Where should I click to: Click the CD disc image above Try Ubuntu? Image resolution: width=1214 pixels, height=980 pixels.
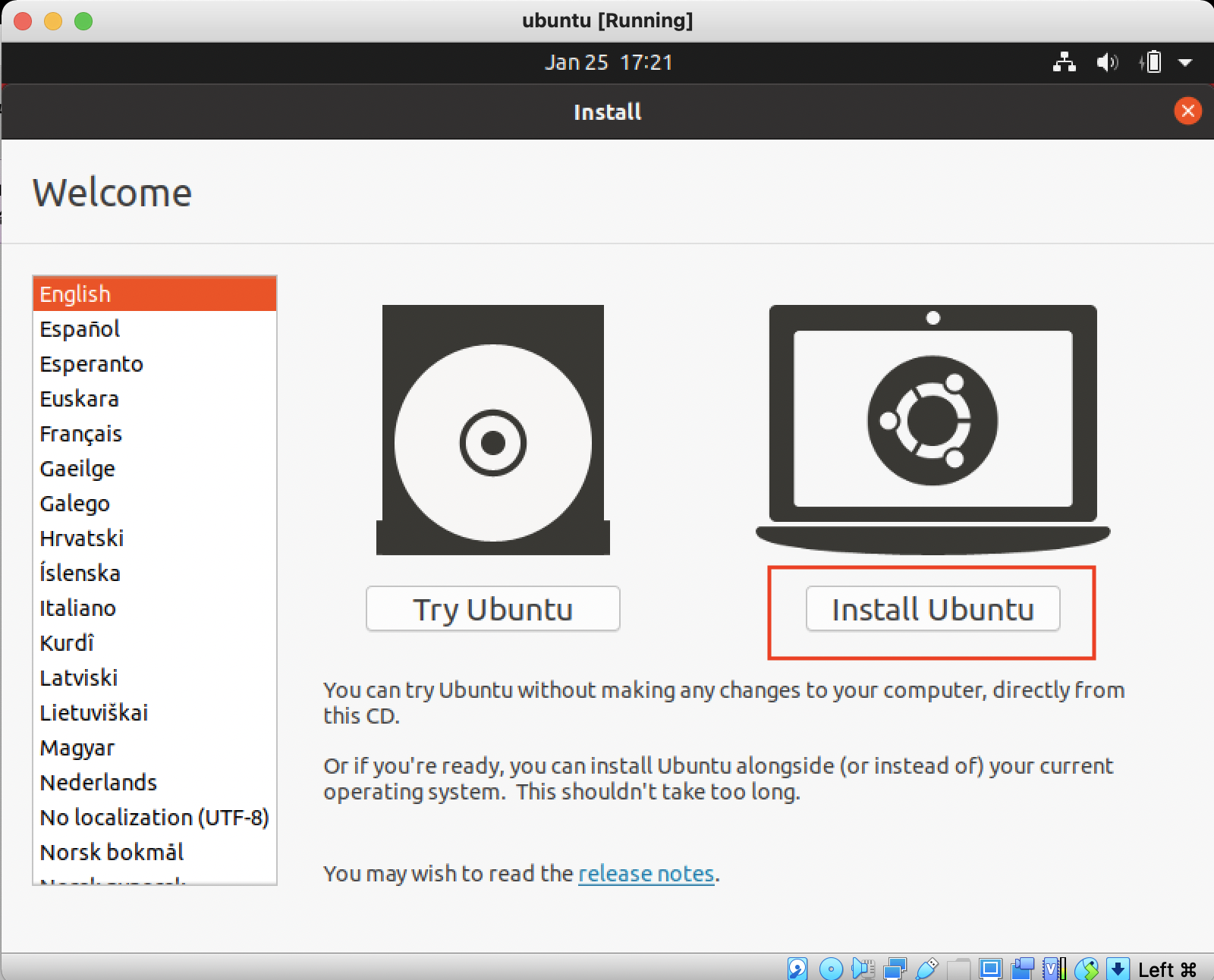pyautogui.click(x=493, y=430)
